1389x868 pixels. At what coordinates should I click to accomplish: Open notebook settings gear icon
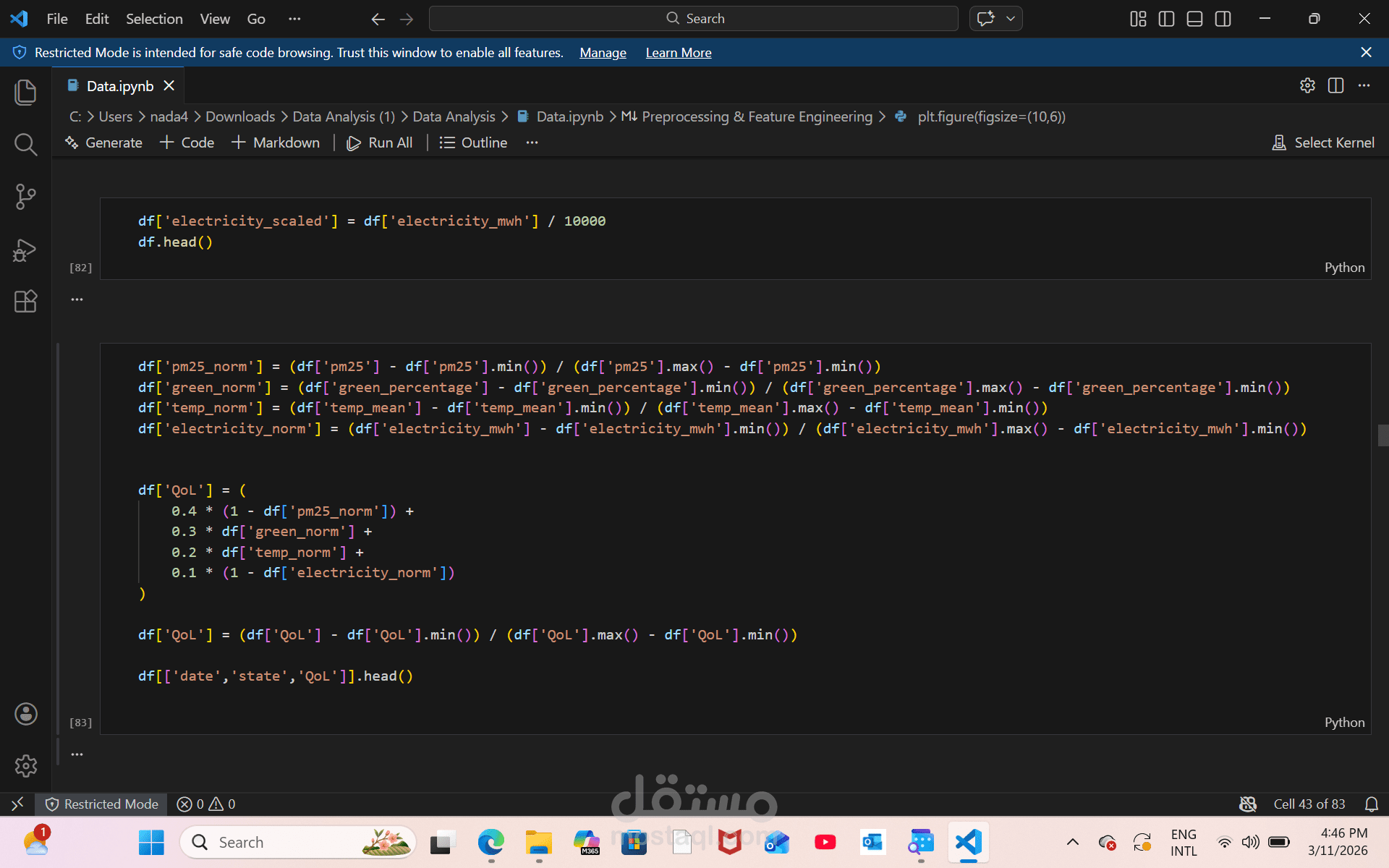pos(1307,85)
